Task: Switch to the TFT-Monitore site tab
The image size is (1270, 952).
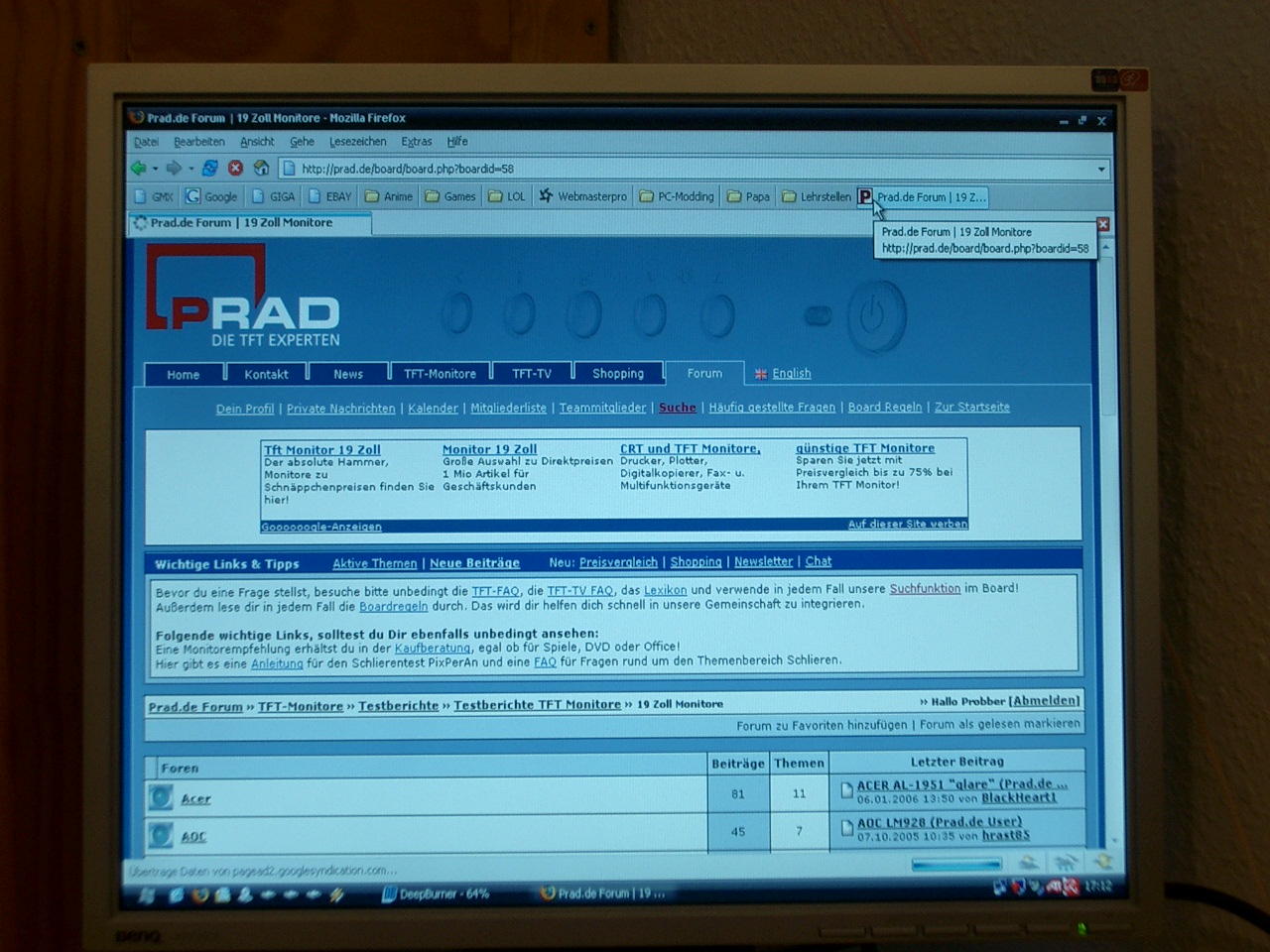Action: click(x=440, y=374)
